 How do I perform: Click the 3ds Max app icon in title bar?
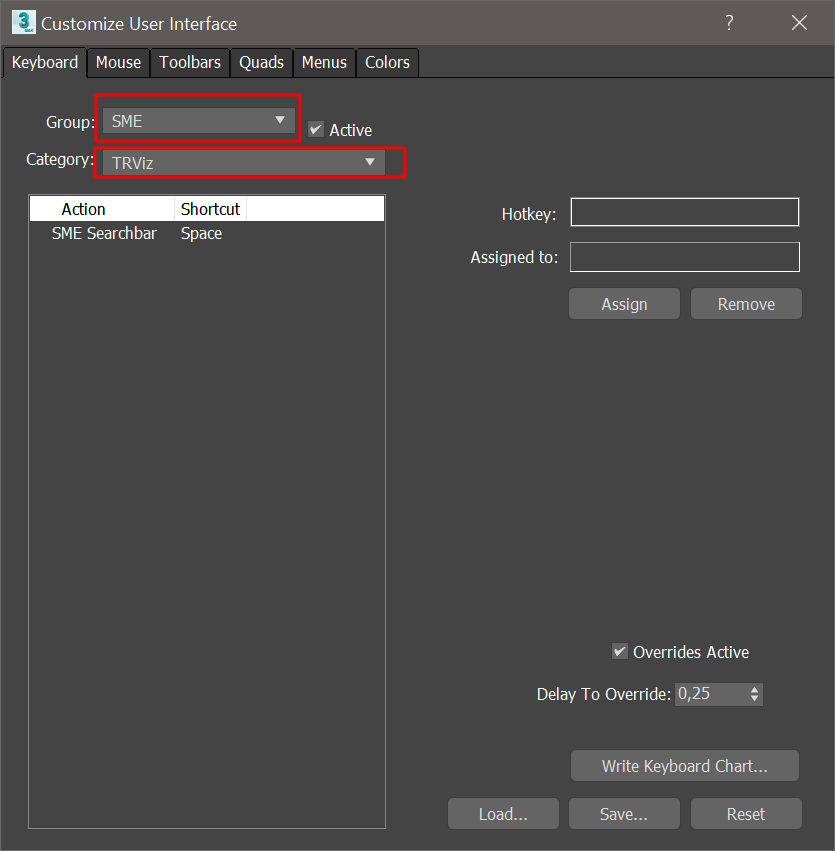tap(23, 22)
